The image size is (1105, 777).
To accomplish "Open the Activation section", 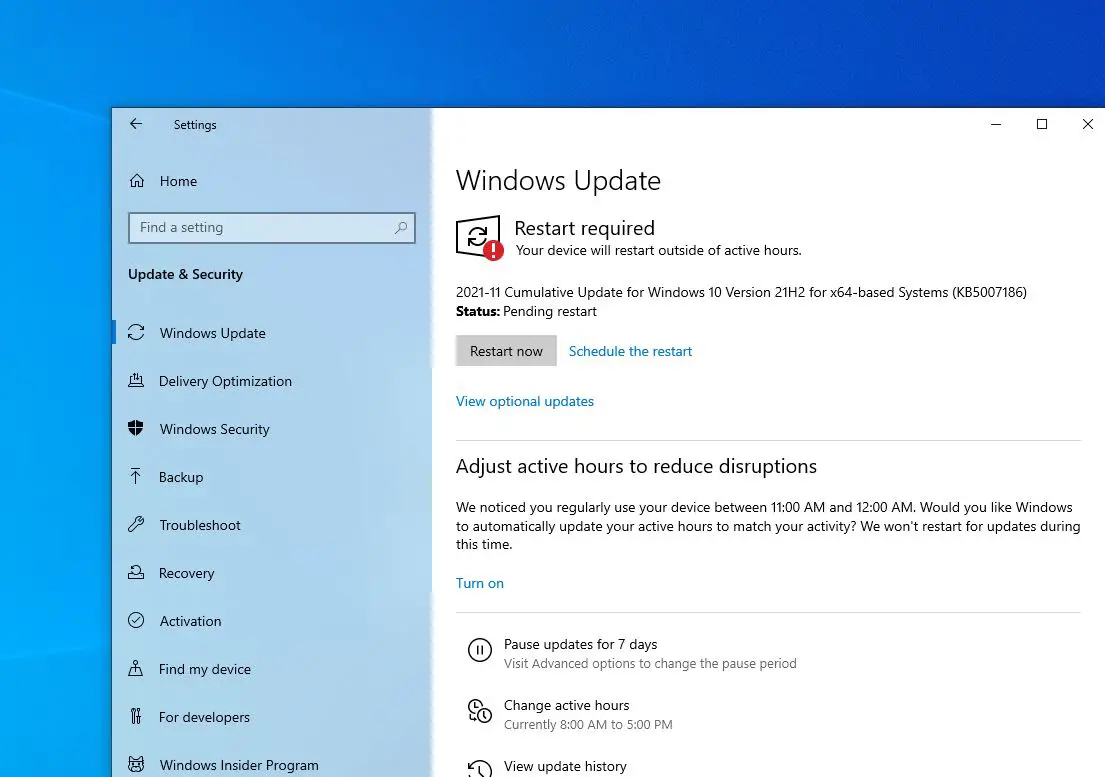I will 190,620.
